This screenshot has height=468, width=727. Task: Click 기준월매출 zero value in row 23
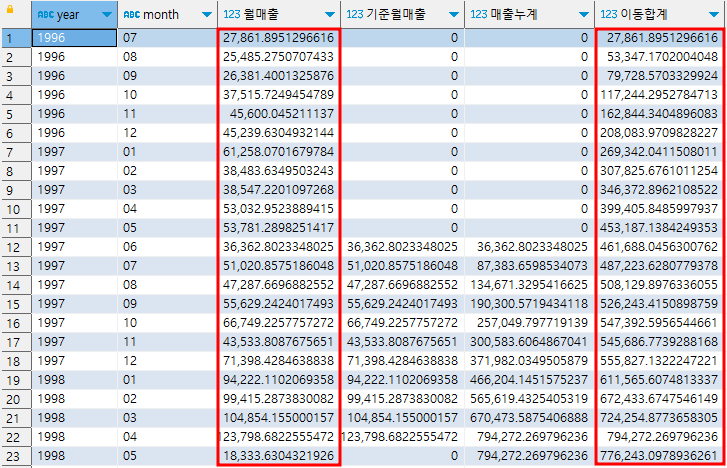coord(454,456)
